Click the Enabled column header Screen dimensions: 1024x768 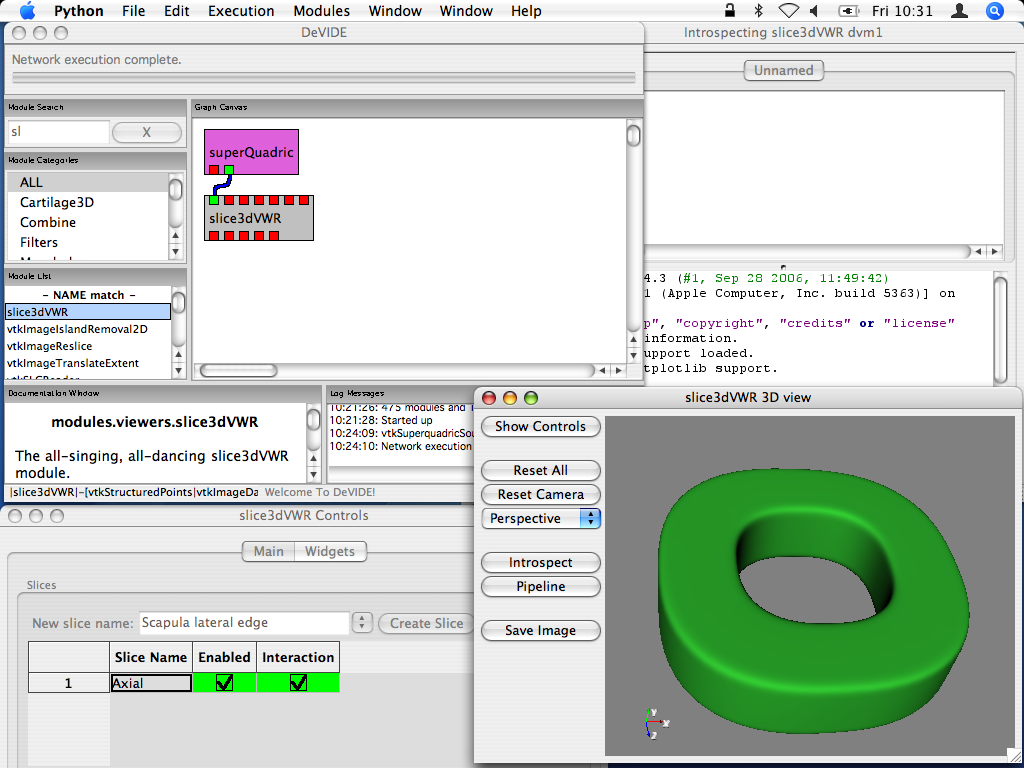(224, 658)
